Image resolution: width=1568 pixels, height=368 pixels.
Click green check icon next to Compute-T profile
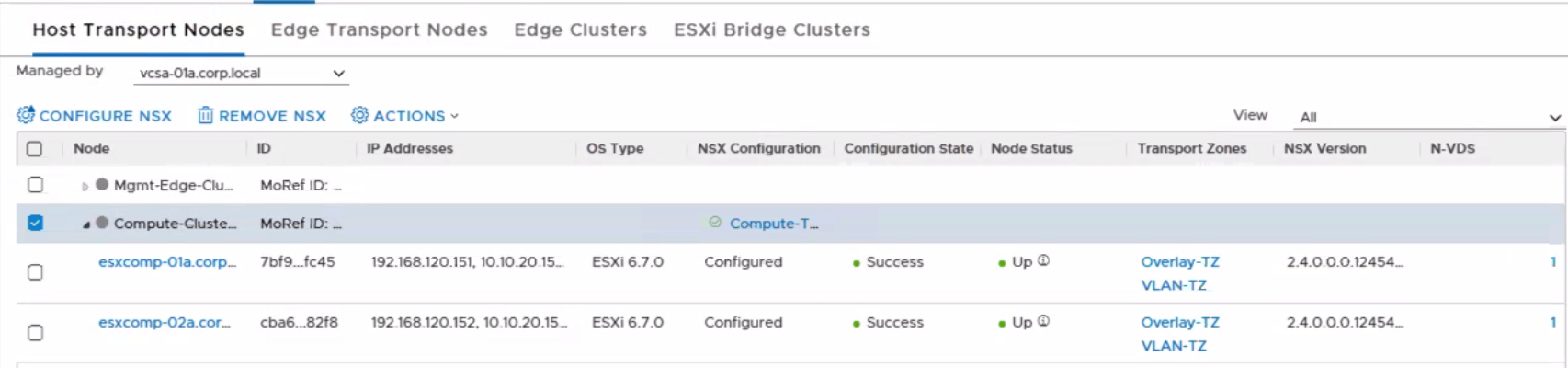(x=715, y=222)
